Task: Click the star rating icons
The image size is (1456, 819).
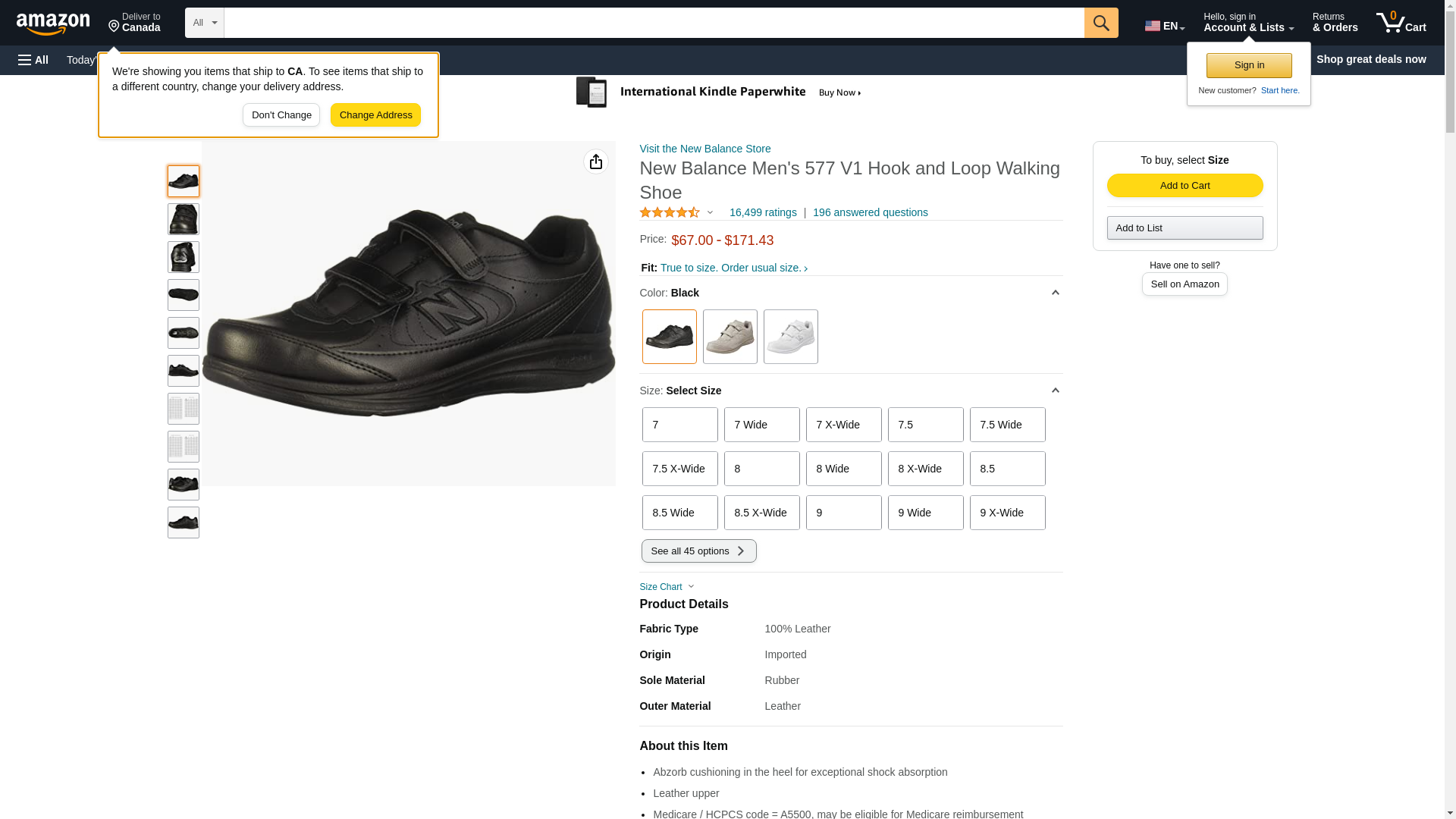Action: (669, 213)
